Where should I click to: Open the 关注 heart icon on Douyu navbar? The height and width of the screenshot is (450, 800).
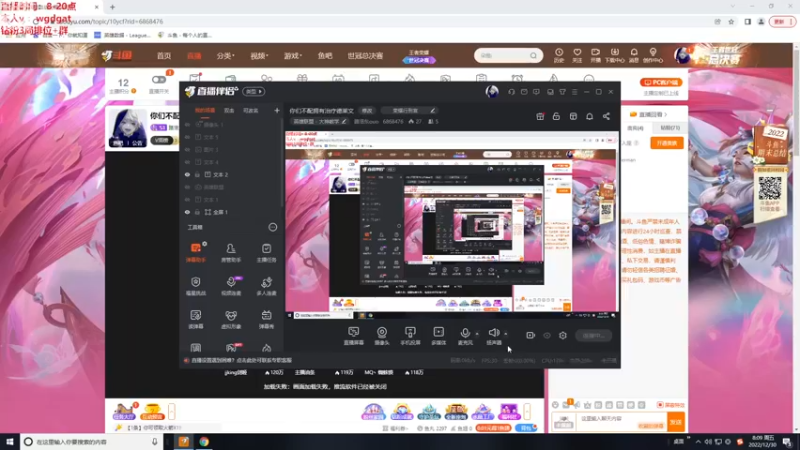click(x=577, y=55)
